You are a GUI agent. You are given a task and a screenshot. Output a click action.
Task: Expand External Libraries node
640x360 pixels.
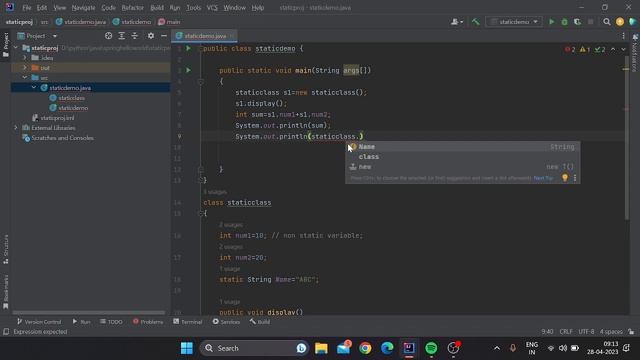pos(16,128)
